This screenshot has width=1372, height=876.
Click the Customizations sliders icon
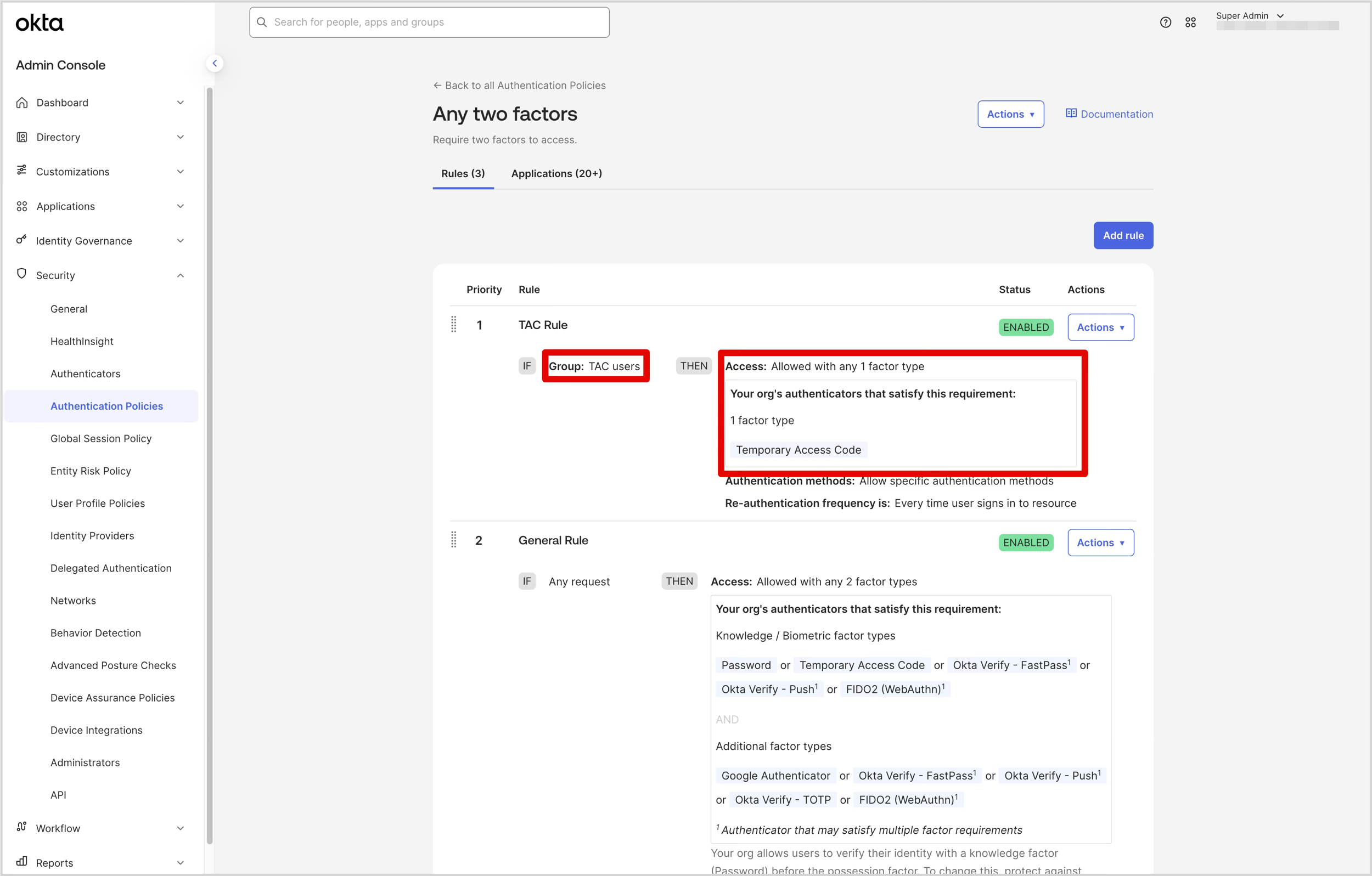point(21,170)
